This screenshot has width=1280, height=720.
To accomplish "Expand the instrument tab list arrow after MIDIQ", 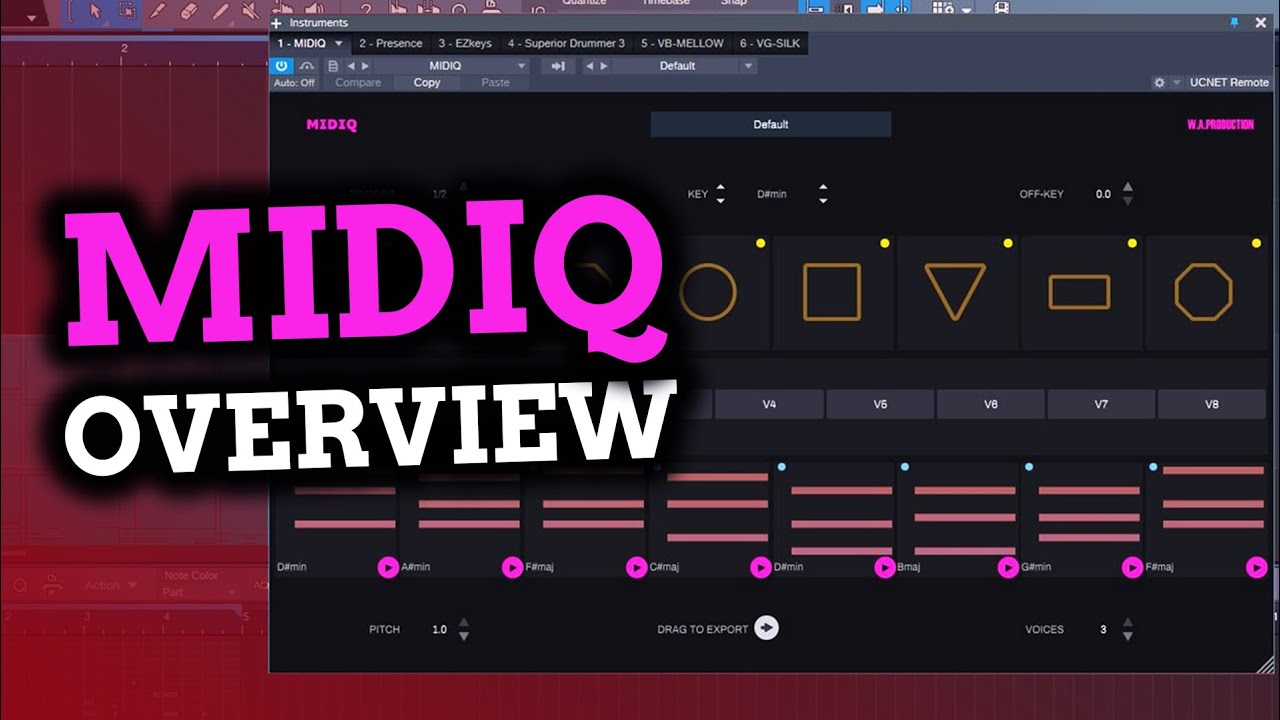I will (339, 44).
